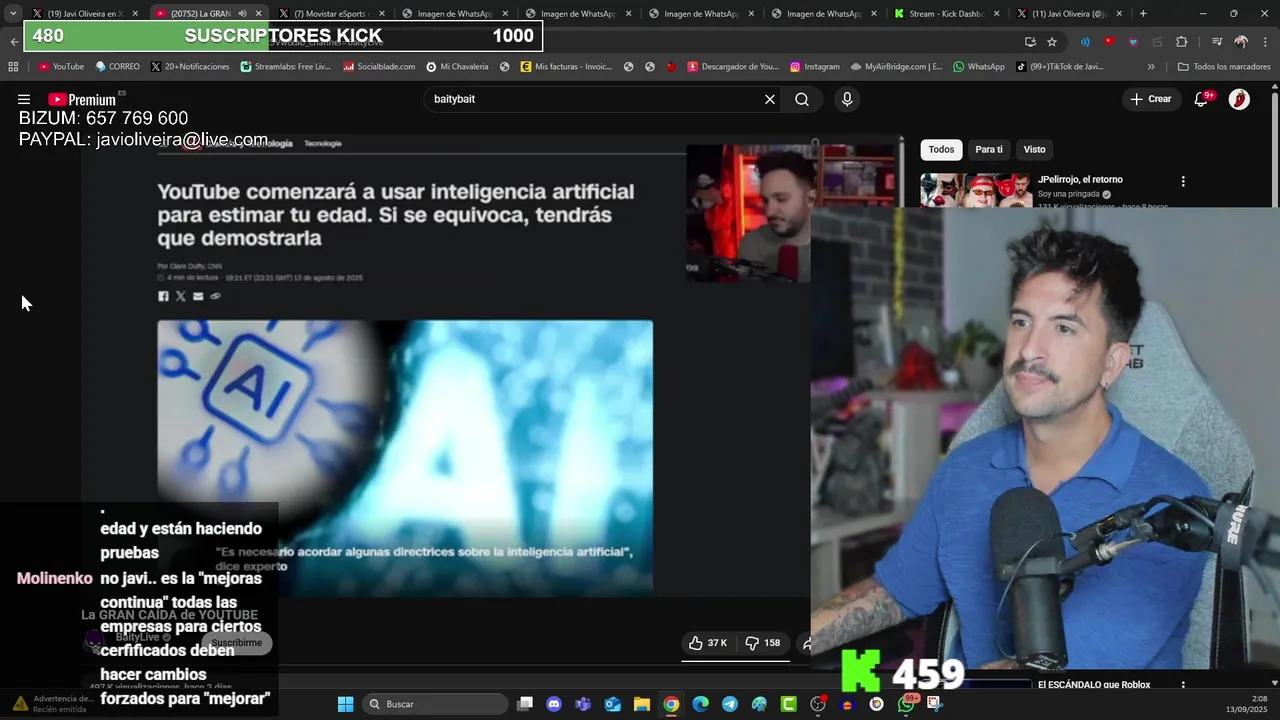1280x720 pixels.
Task: Open JPelirrojo, el retorno recommended video
Action: pos(1080,179)
